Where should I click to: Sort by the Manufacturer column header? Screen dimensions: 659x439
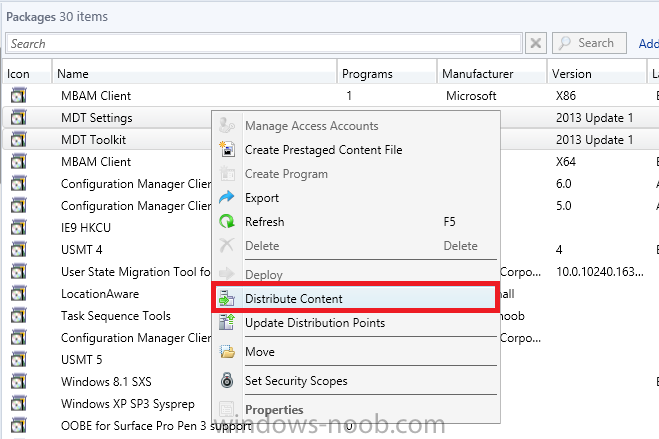click(492, 74)
